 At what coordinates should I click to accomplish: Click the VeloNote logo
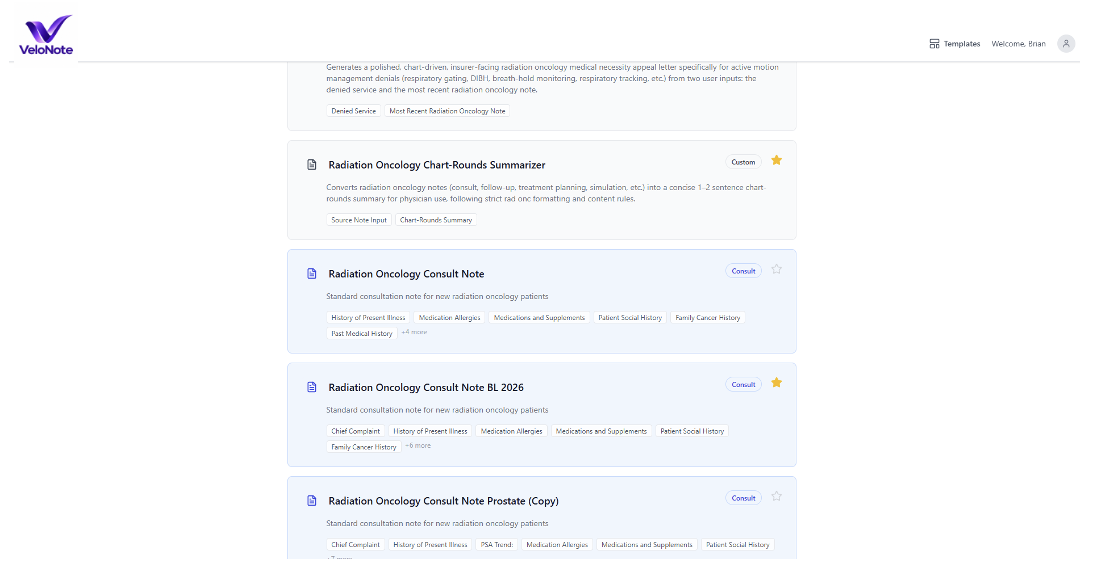point(46,35)
